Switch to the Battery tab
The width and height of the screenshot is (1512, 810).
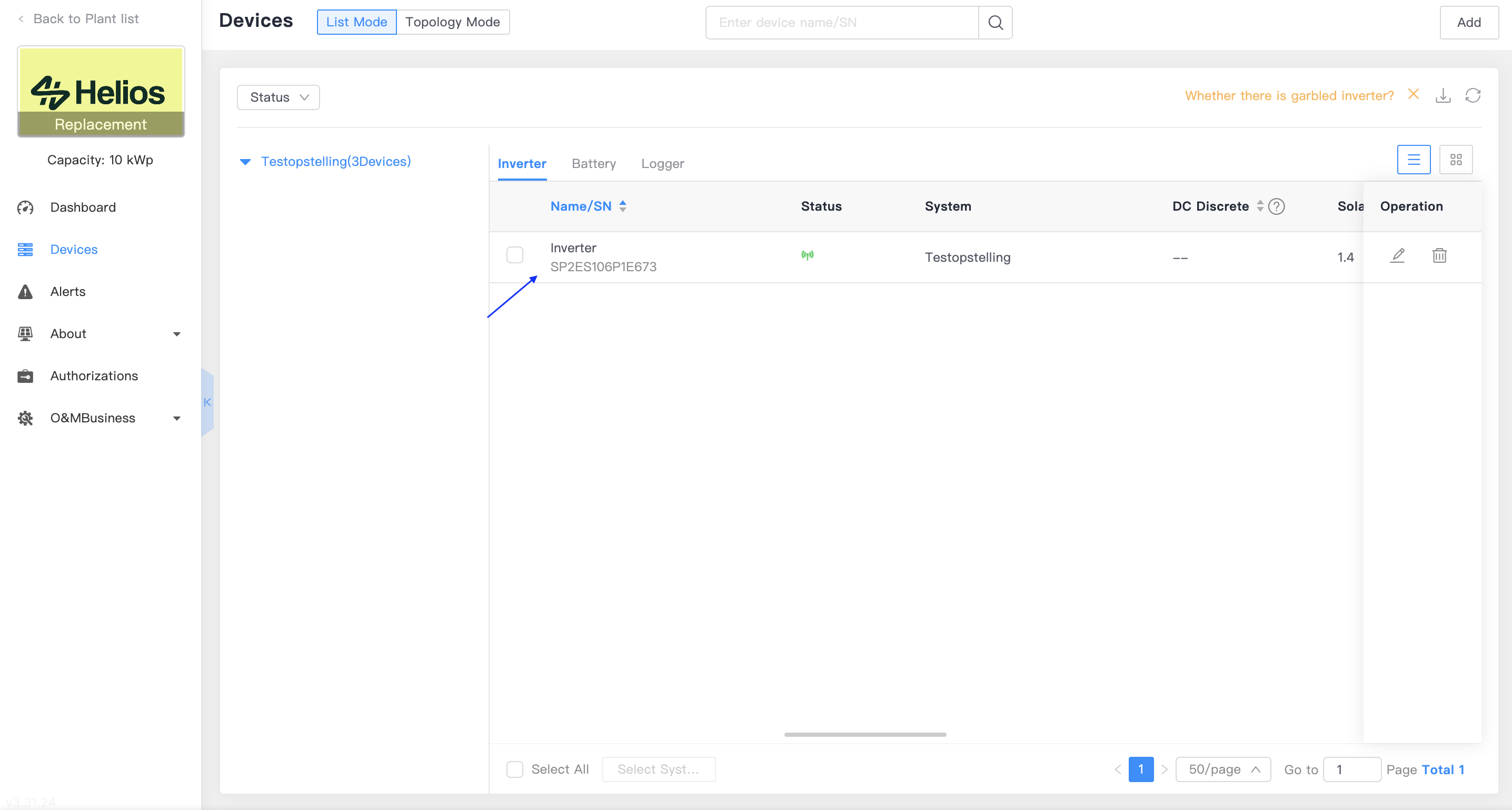point(593,164)
